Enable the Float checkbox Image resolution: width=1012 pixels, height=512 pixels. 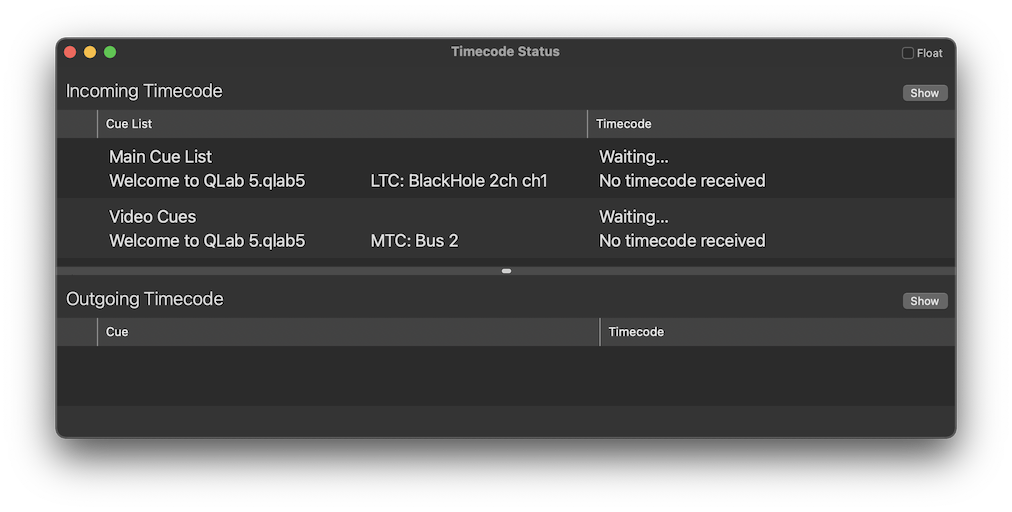point(908,53)
